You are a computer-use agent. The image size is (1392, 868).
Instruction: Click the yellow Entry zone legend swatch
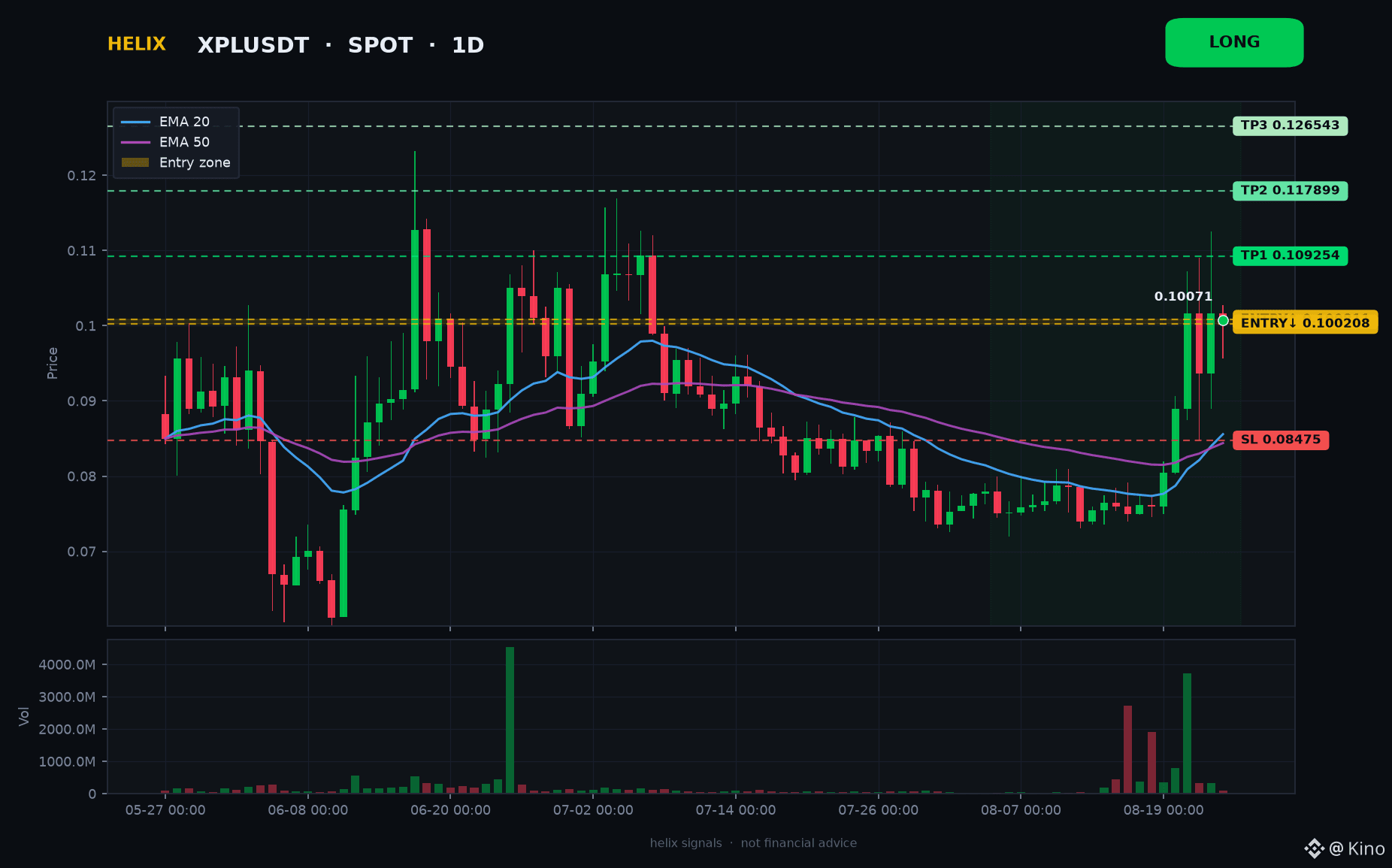click(x=135, y=162)
